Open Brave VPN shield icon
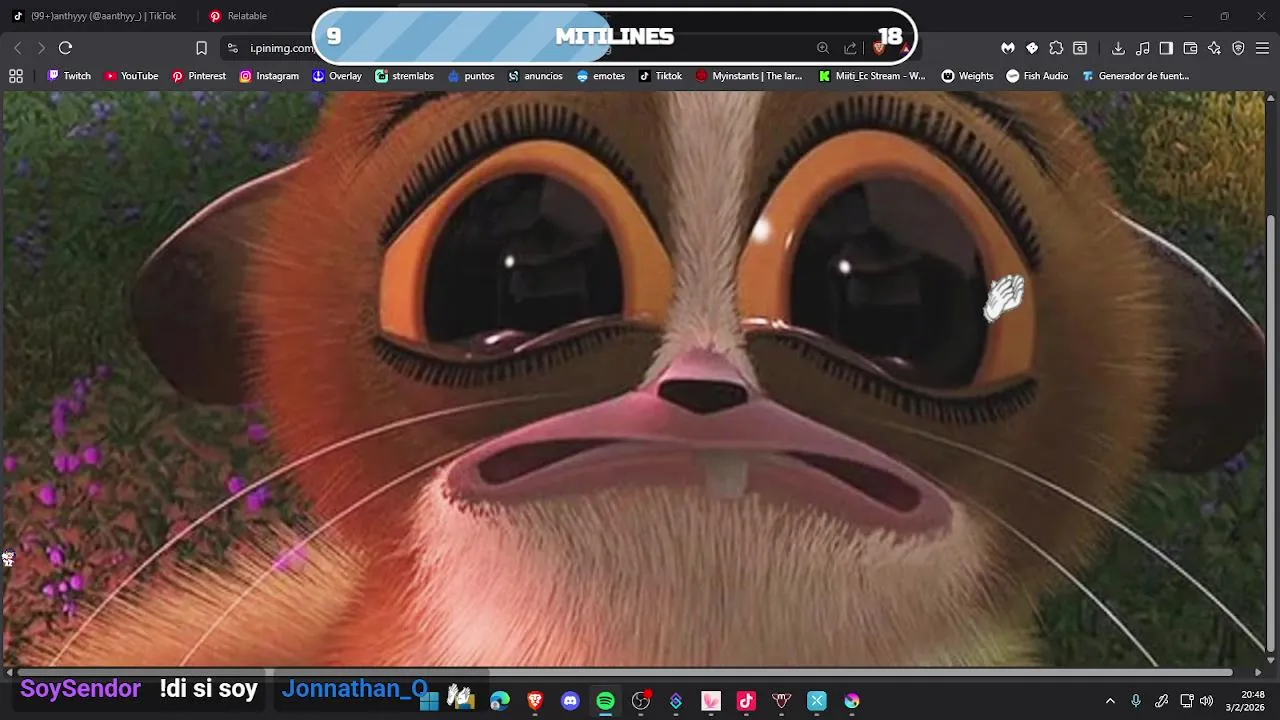 [x=1238, y=48]
